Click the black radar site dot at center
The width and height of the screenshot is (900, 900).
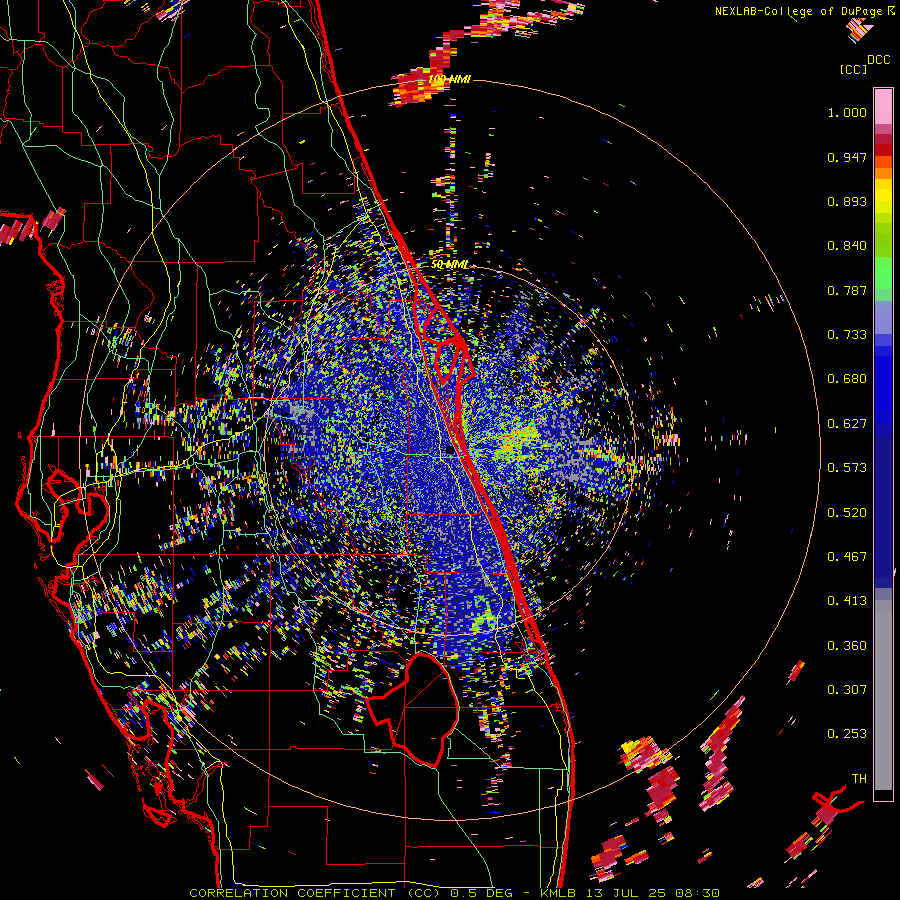pyautogui.click(x=451, y=451)
